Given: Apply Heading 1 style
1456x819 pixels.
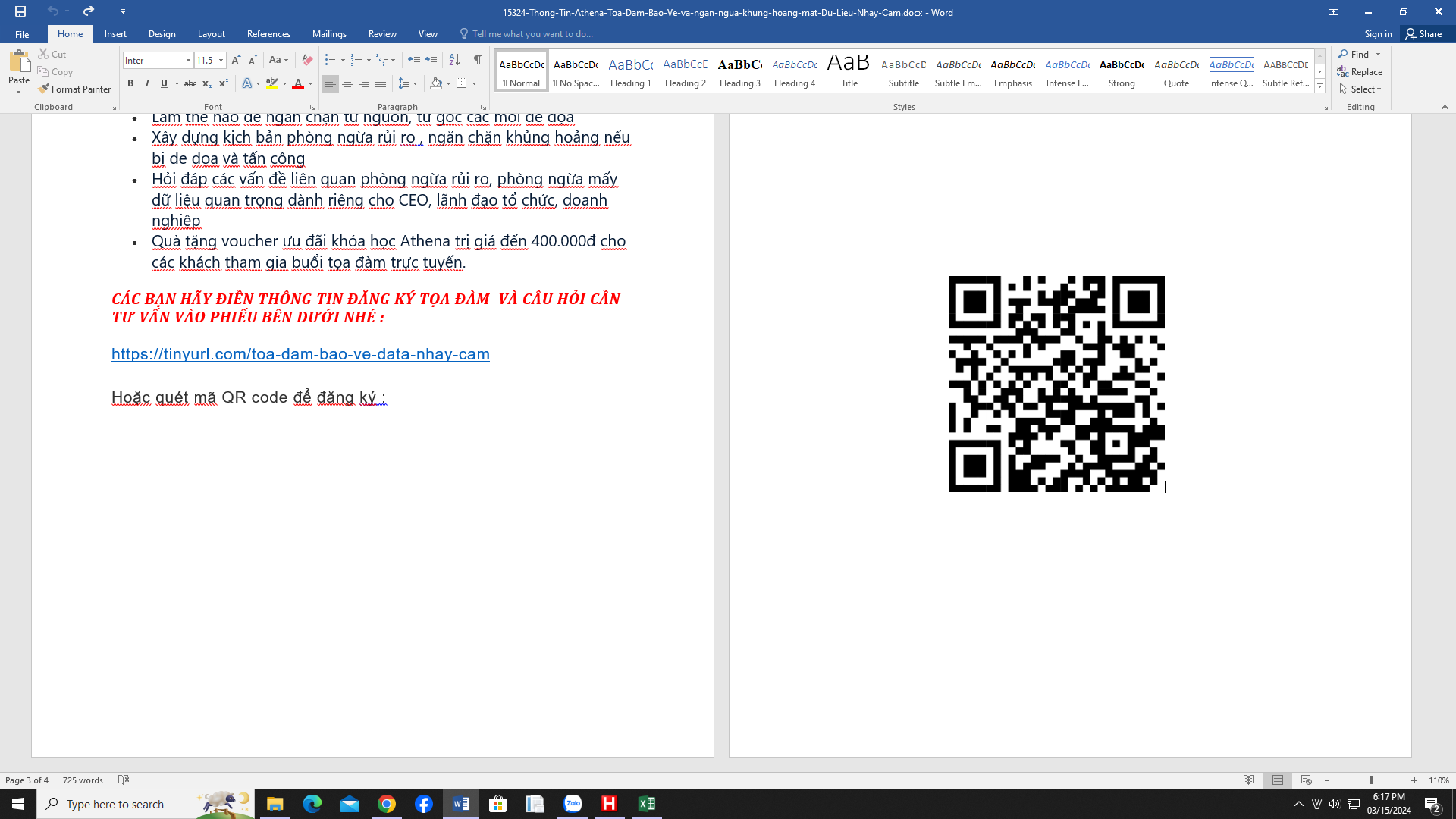Looking at the screenshot, I should click(631, 71).
